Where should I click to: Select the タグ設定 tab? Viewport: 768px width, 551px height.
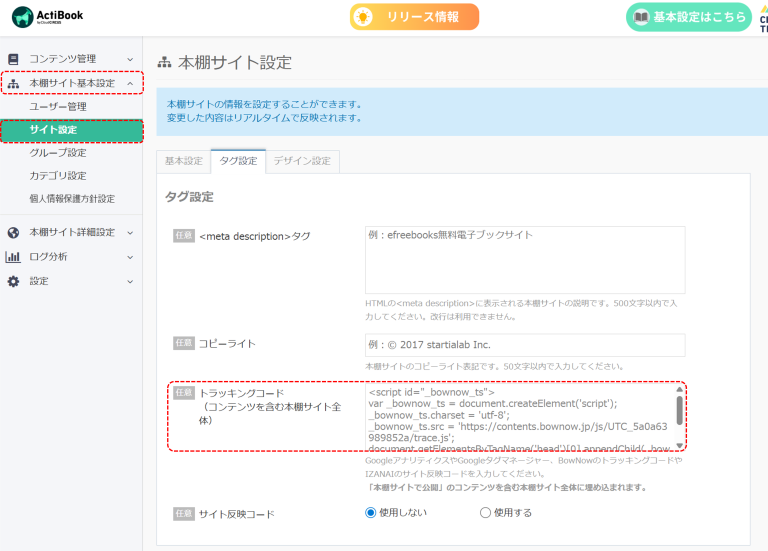coord(238,161)
